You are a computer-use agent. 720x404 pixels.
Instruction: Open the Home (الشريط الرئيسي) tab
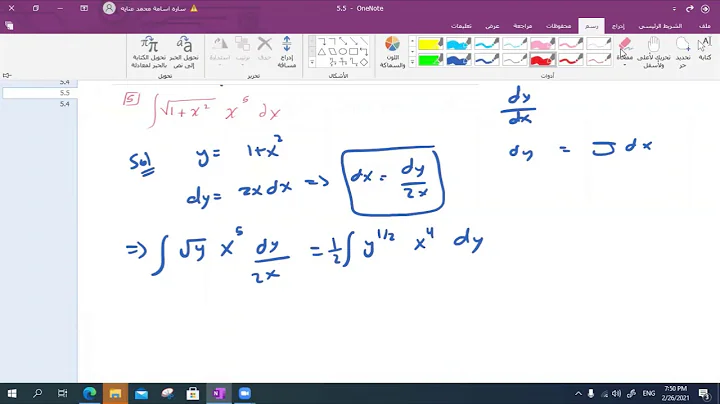coord(660,26)
